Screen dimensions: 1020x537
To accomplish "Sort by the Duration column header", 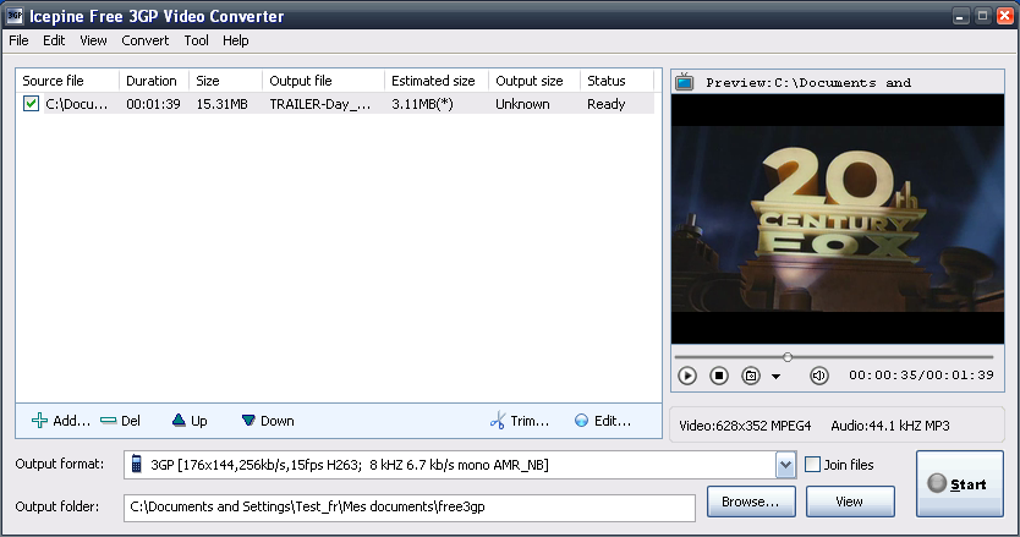I will click(x=154, y=81).
